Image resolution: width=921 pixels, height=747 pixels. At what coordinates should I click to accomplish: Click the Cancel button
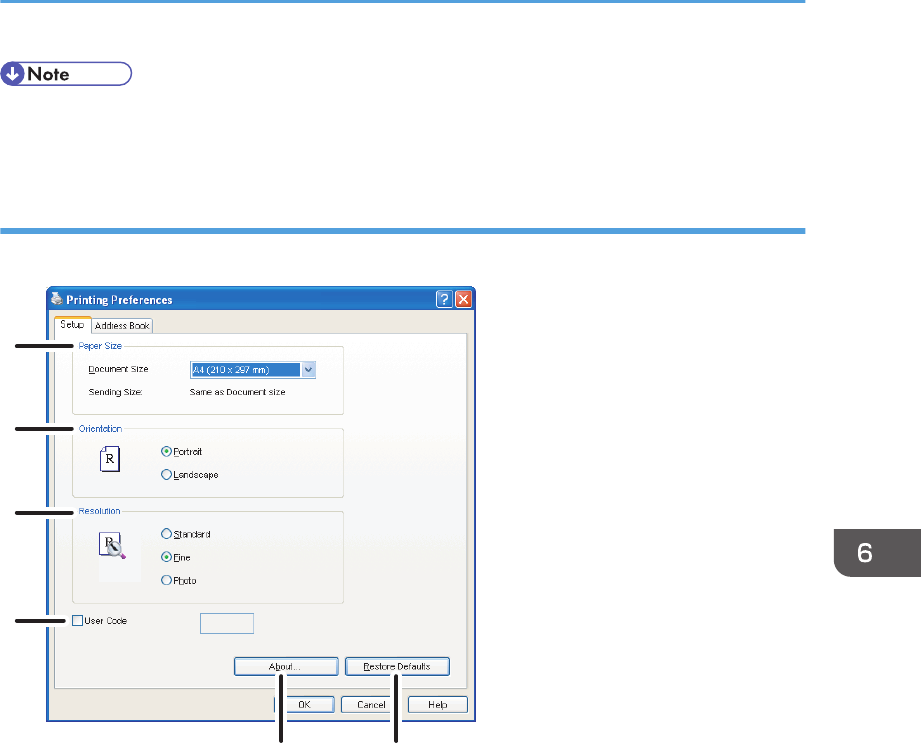(x=371, y=705)
